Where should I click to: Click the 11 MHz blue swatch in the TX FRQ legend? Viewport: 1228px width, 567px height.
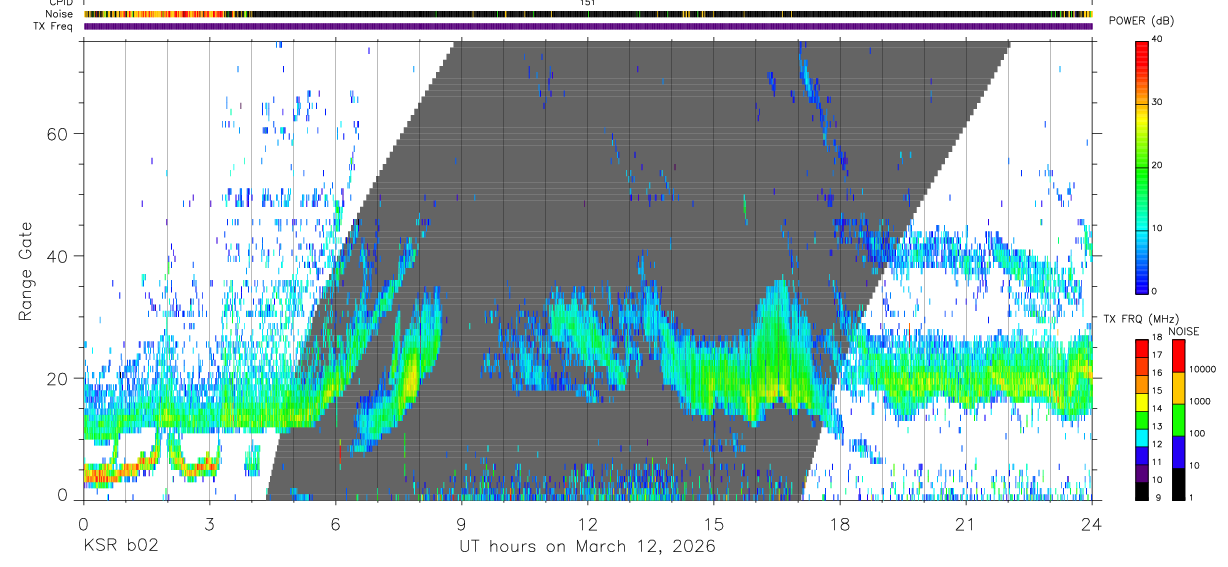tap(1141, 455)
